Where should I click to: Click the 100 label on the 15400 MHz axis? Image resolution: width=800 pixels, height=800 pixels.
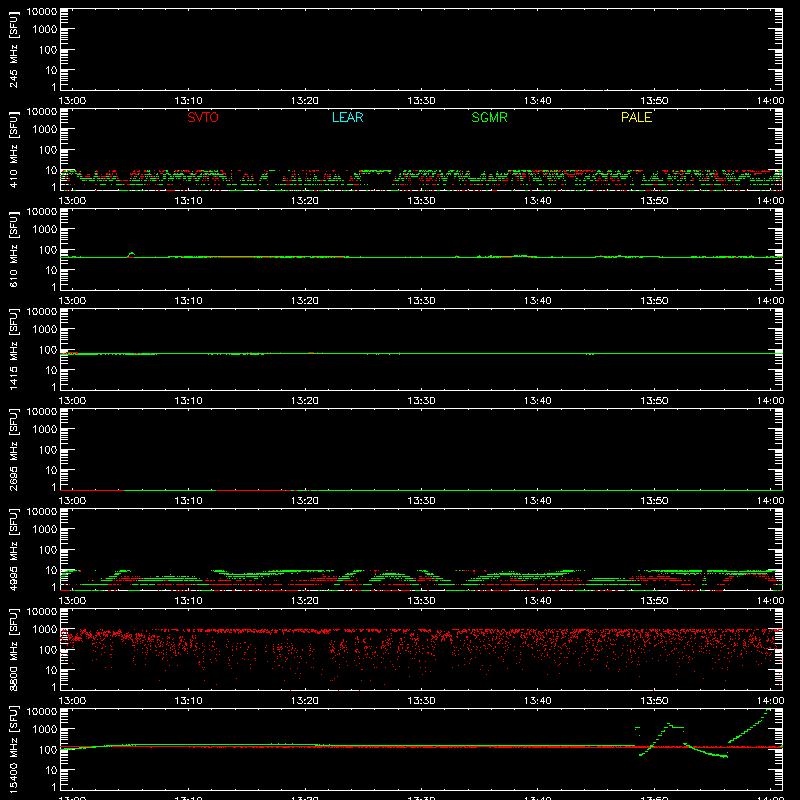coord(48,750)
